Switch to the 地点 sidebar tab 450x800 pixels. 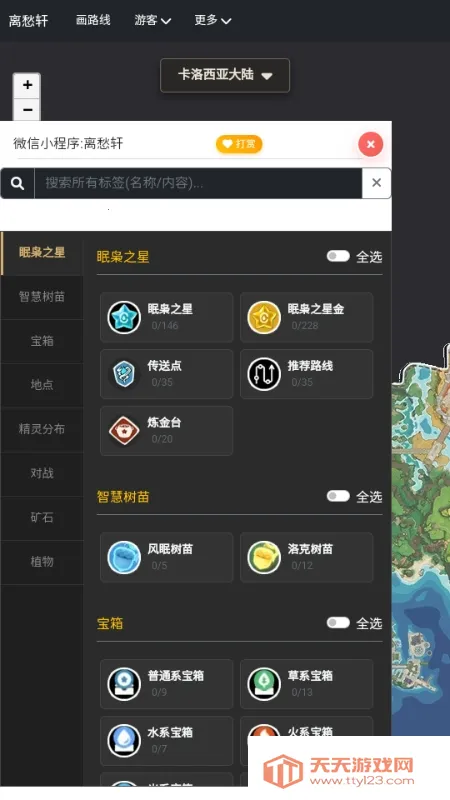42,385
